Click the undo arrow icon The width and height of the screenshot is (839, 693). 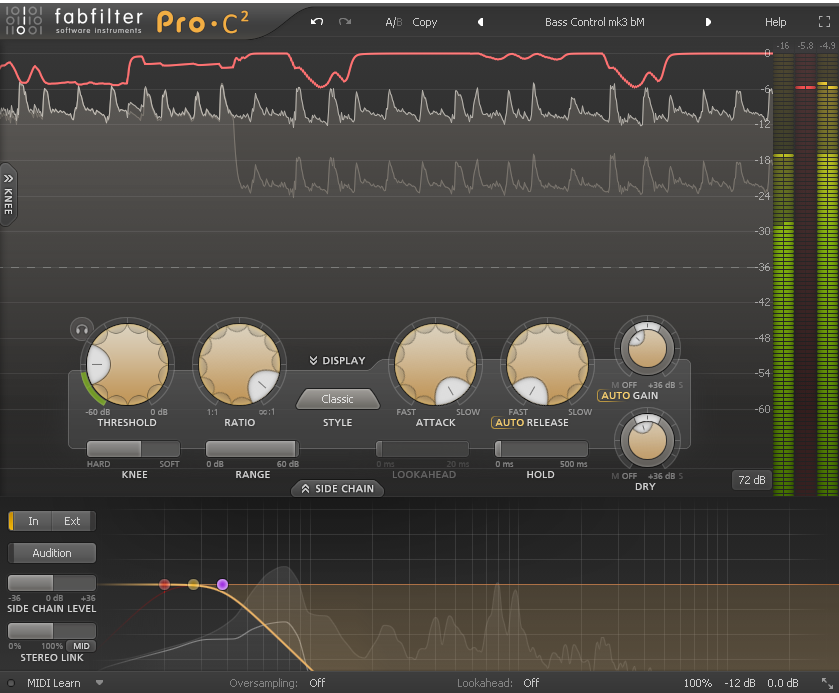[x=316, y=22]
